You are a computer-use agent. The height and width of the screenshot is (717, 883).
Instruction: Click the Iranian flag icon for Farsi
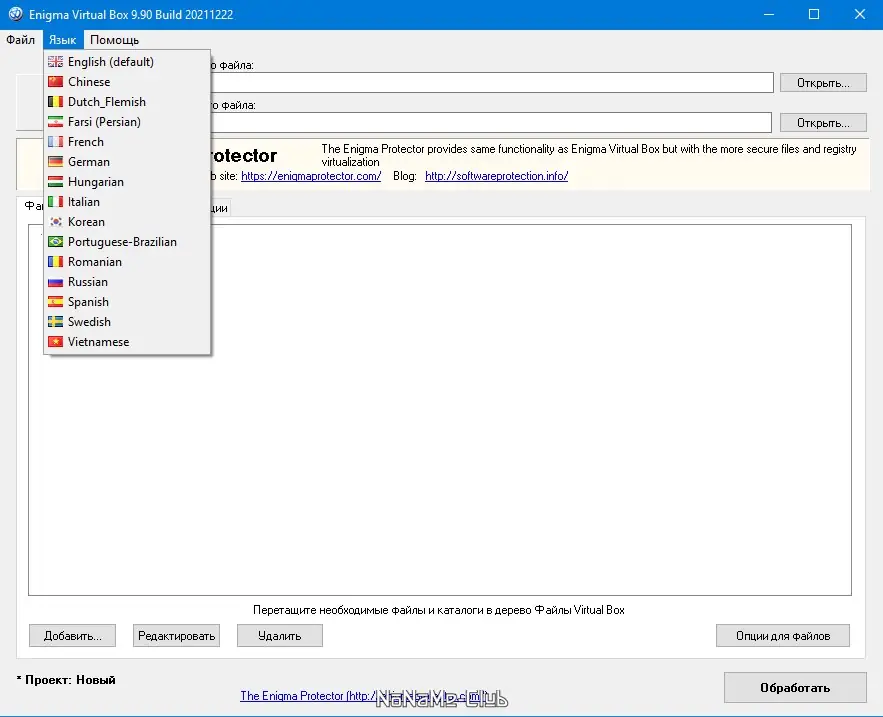click(x=55, y=122)
